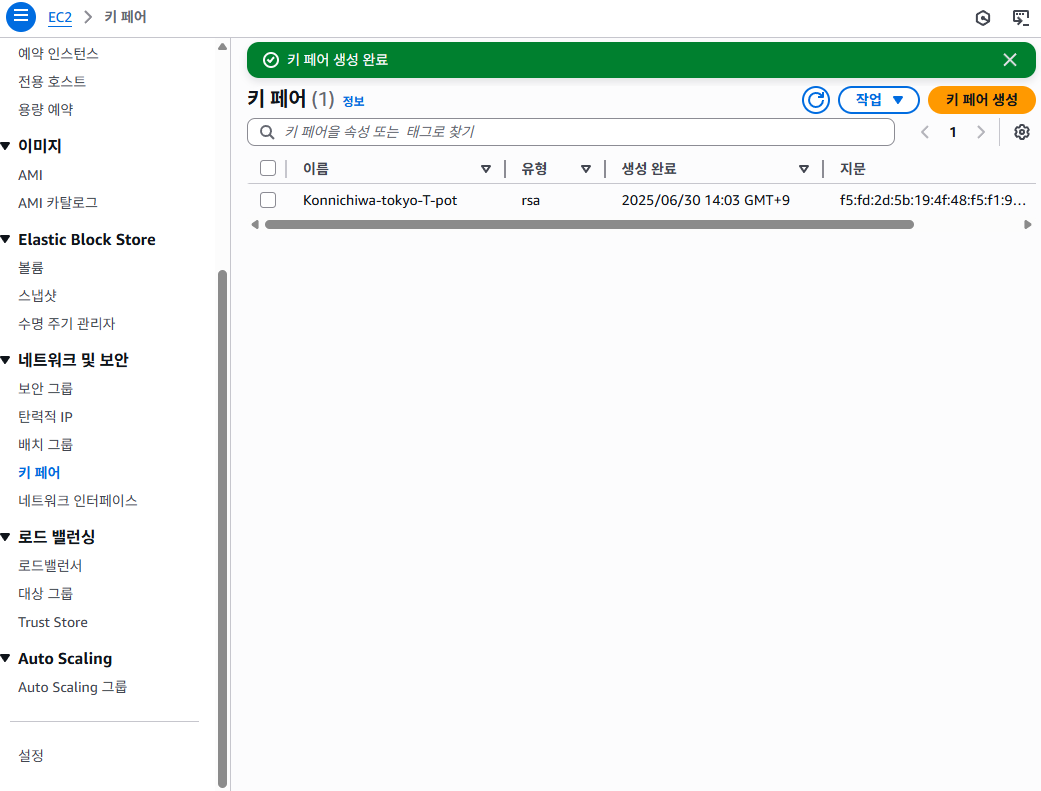
Task: Click the search magnifier icon
Action: click(x=267, y=132)
